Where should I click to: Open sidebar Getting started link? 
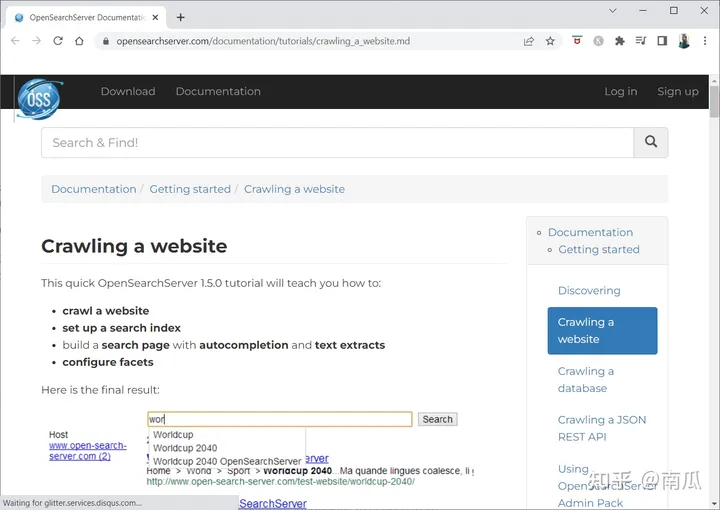tap(599, 249)
